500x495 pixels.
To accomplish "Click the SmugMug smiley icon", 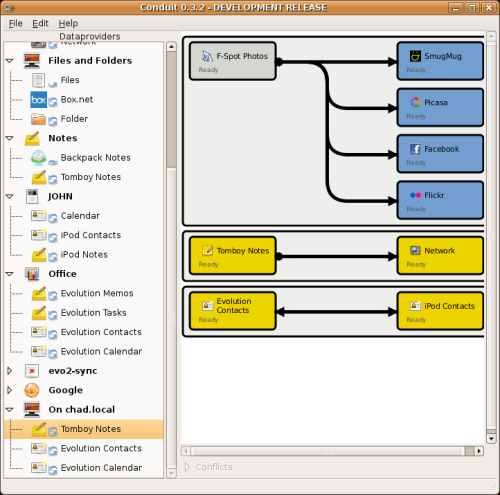I will [415, 56].
